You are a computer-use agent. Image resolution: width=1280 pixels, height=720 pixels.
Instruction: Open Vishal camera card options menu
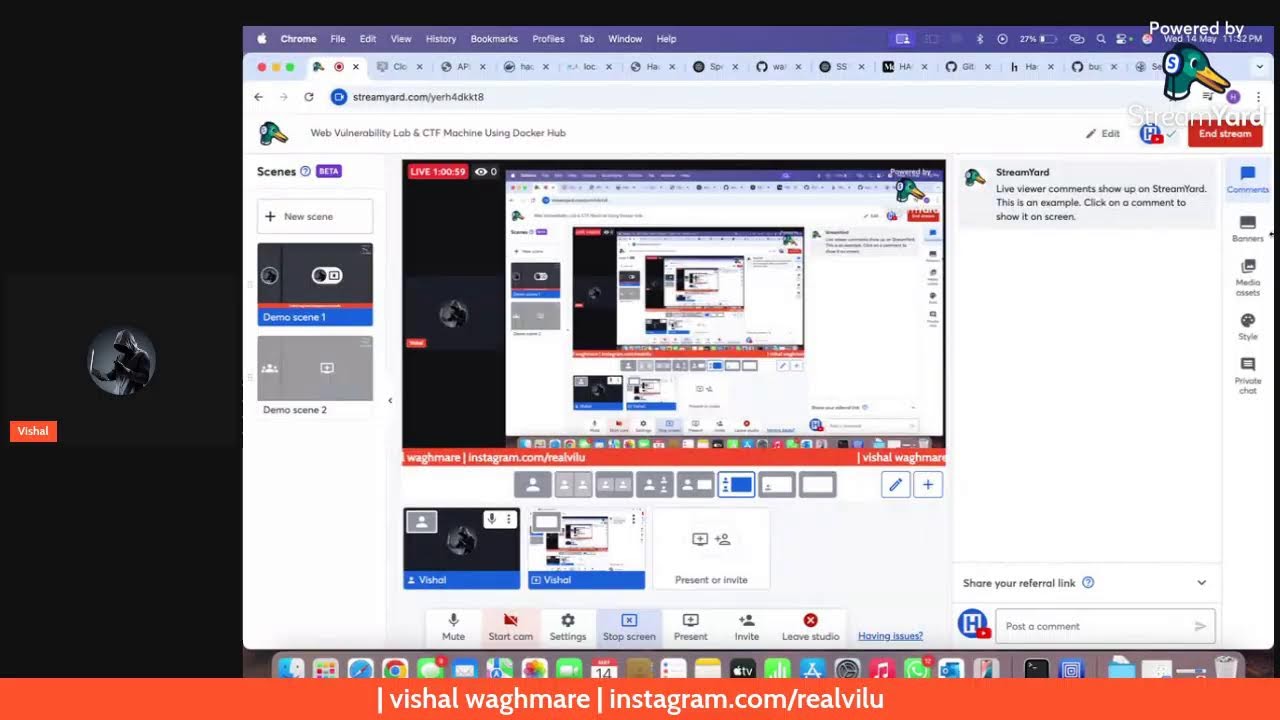(x=509, y=519)
